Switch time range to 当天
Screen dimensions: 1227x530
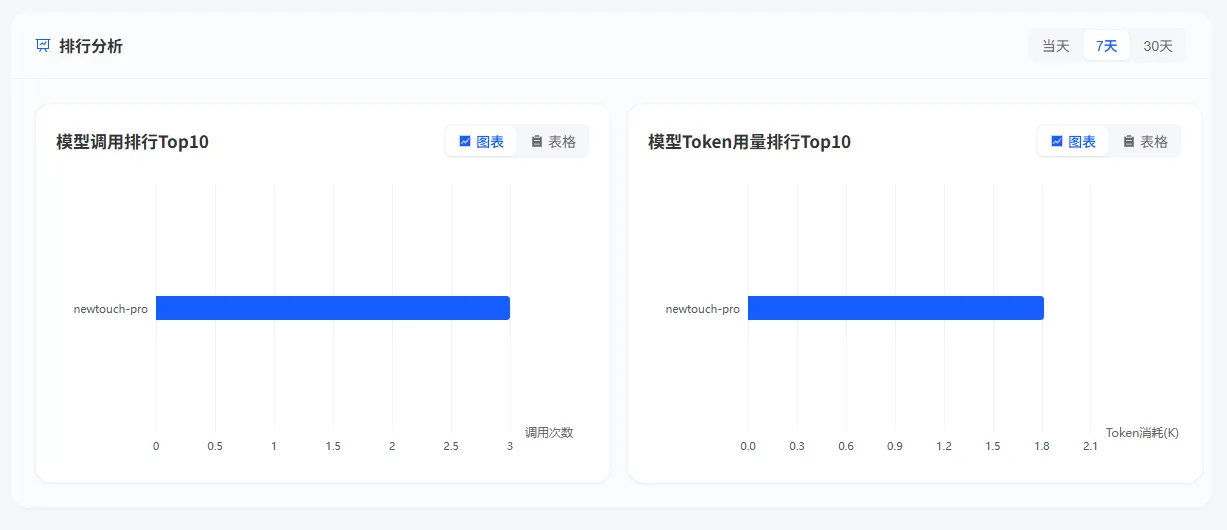click(1056, 46)
